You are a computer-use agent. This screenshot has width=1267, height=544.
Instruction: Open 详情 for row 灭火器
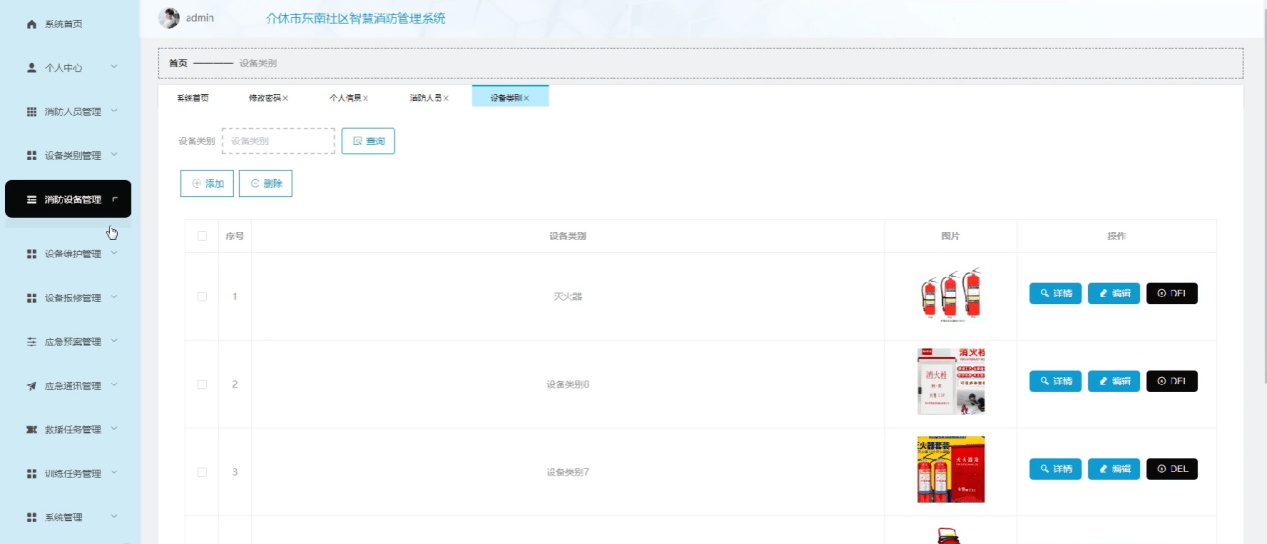[1055, 294]
